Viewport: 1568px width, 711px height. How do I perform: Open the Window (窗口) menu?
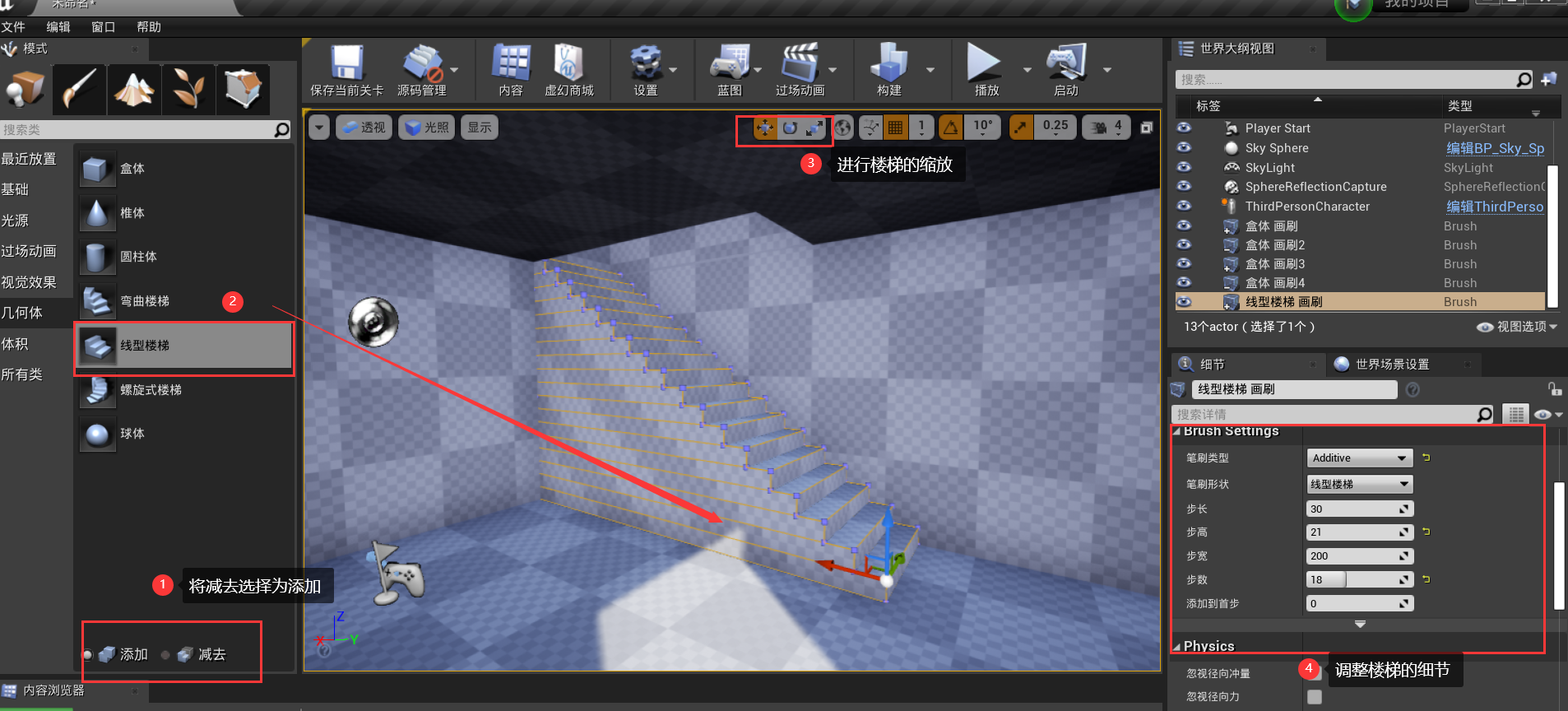click(103, 27)
